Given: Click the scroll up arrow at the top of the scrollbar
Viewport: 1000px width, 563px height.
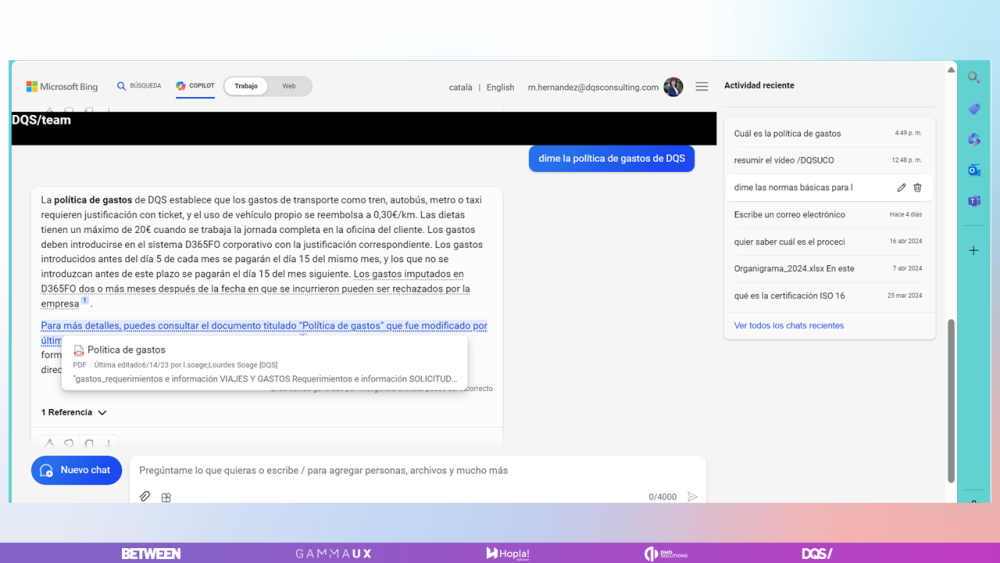Looking at the screenshot, I should point(951,69).
